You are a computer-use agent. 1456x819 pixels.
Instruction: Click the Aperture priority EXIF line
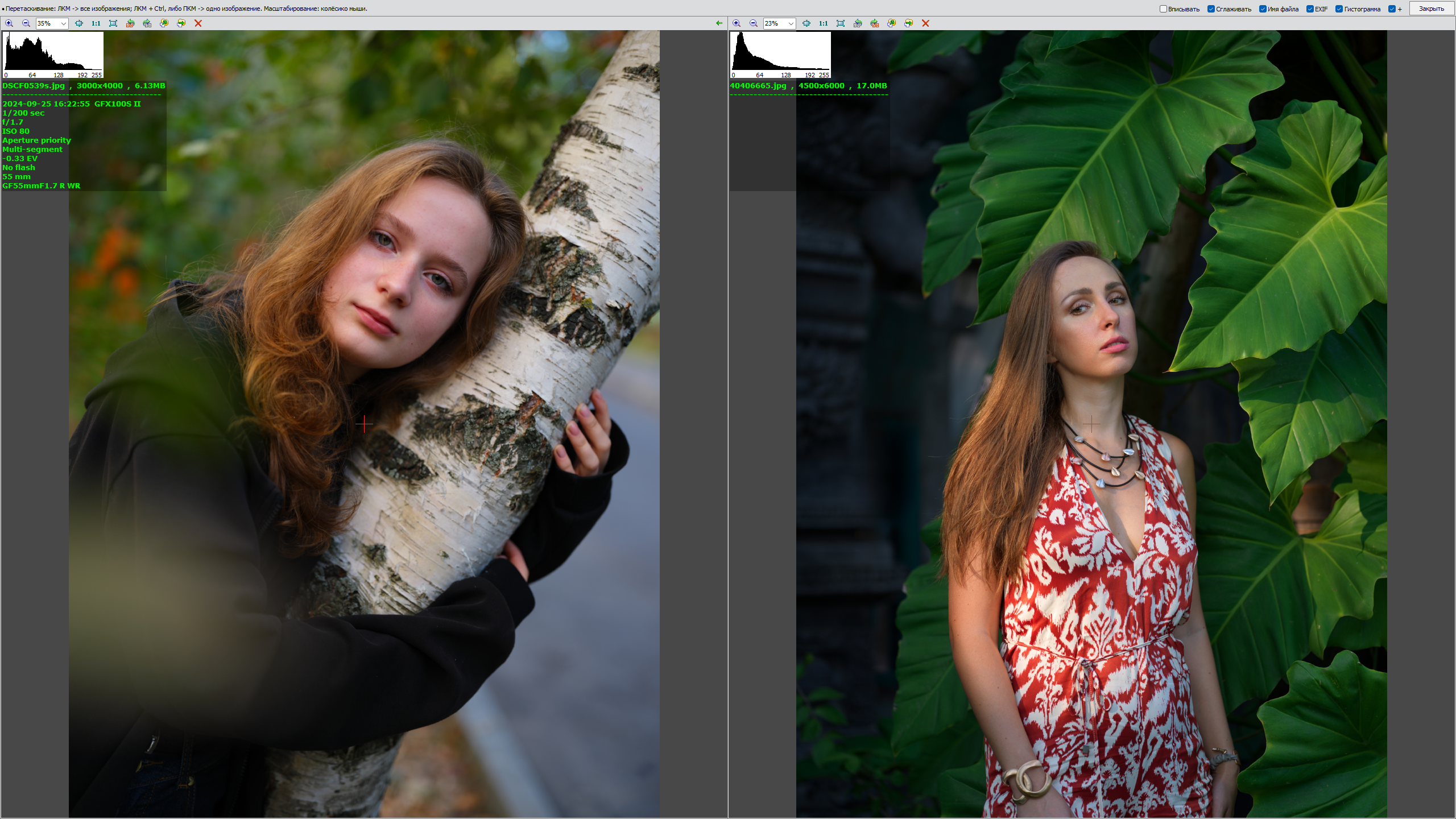click(37, 140)
